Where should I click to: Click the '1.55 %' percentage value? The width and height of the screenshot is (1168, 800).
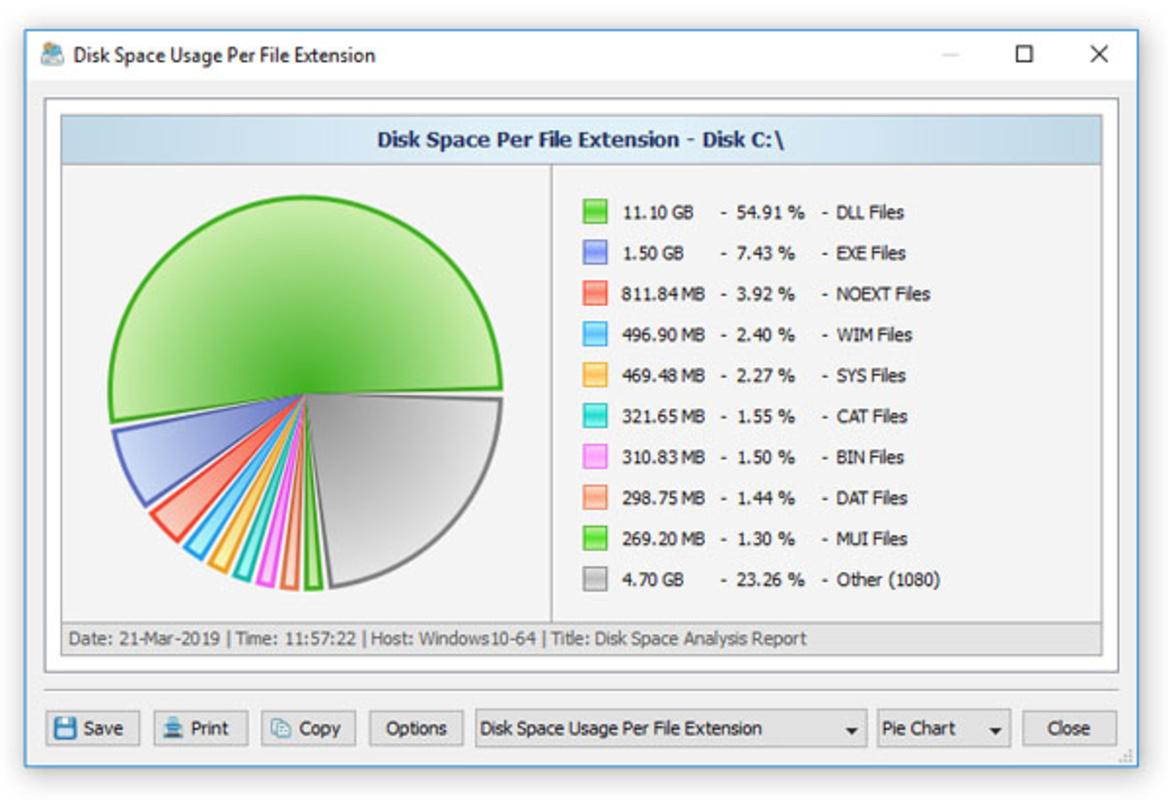point(765,416)
